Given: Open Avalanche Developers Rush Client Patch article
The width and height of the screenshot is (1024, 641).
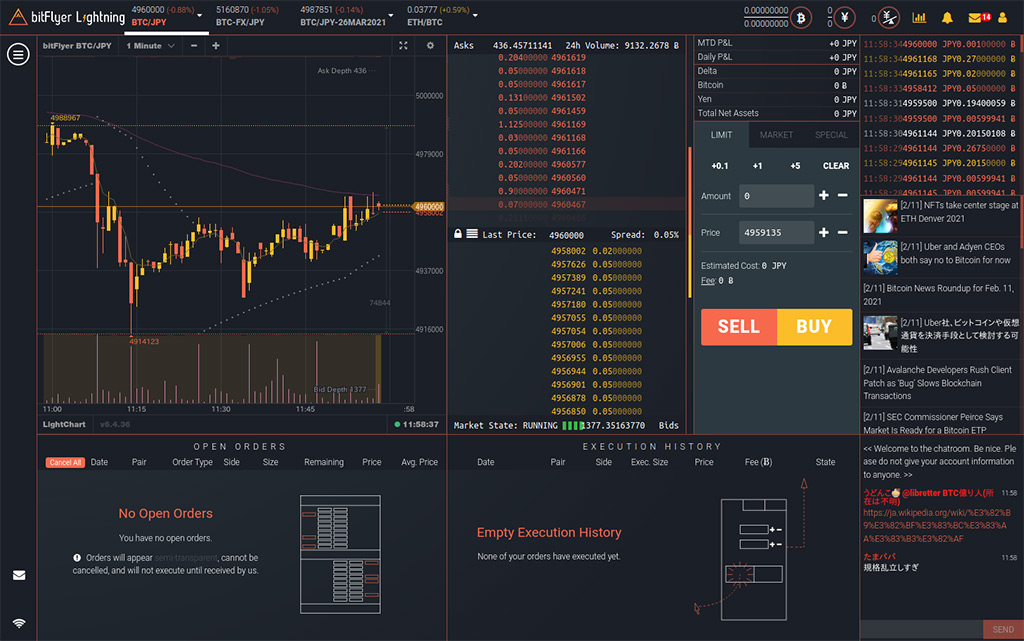Looking at the screenshot, I should pyautogui.click(x=937, y=383).
